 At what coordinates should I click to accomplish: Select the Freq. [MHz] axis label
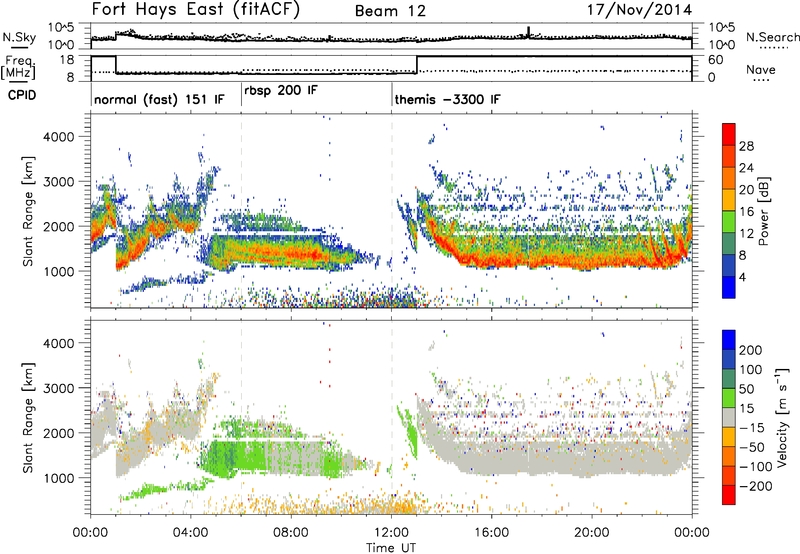coord(20,68)
